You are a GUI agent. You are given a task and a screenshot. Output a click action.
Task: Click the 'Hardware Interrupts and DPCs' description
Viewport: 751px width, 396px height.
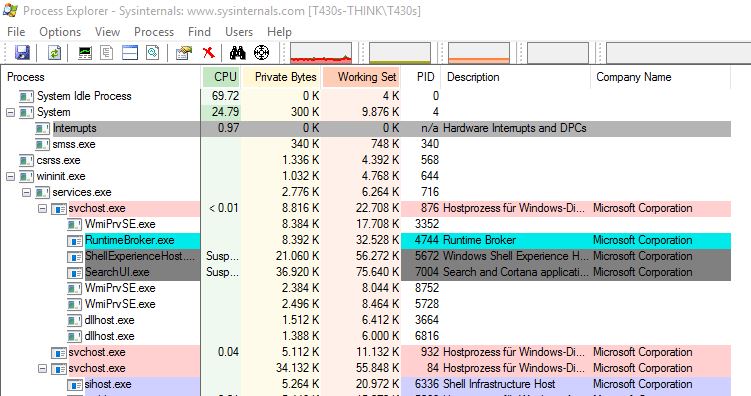[515, 128]
